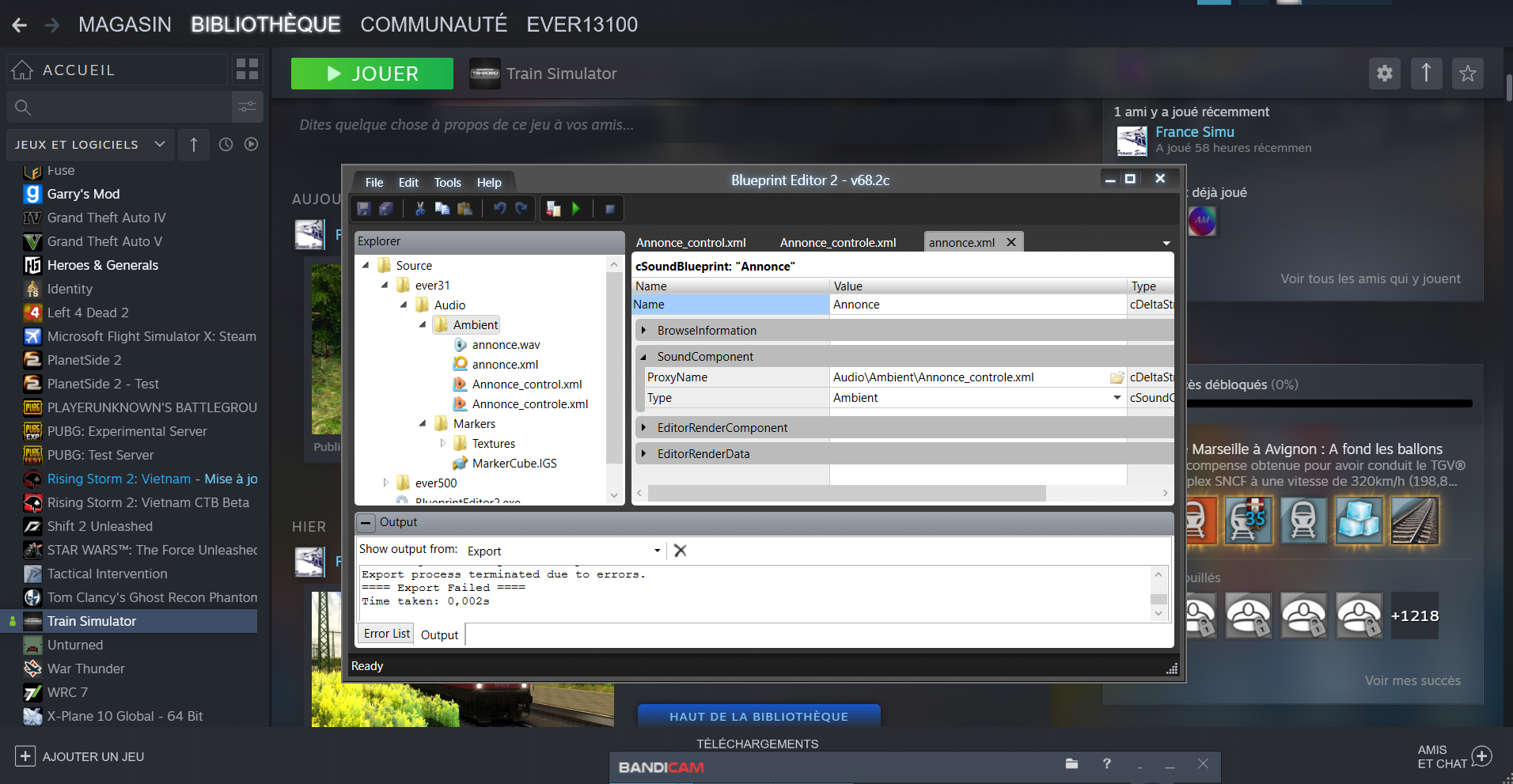Click the Export blueprint documents icon
Image resolution: width=1513 pixels, height=784 pixels.
click(x=554, y=209)
